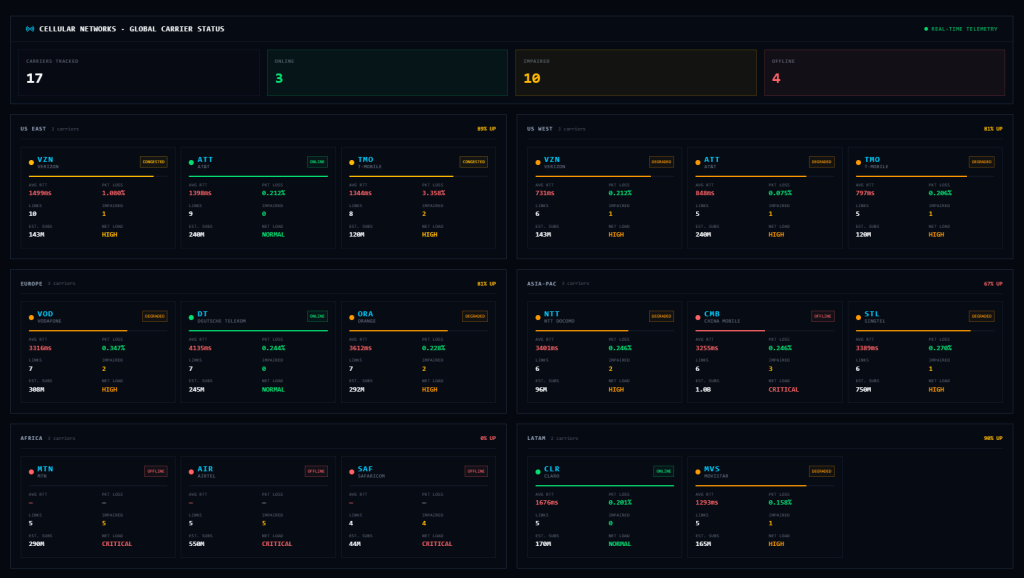Click the red status dot beside CMB
1024x578 pixels.
coord(698,316)
